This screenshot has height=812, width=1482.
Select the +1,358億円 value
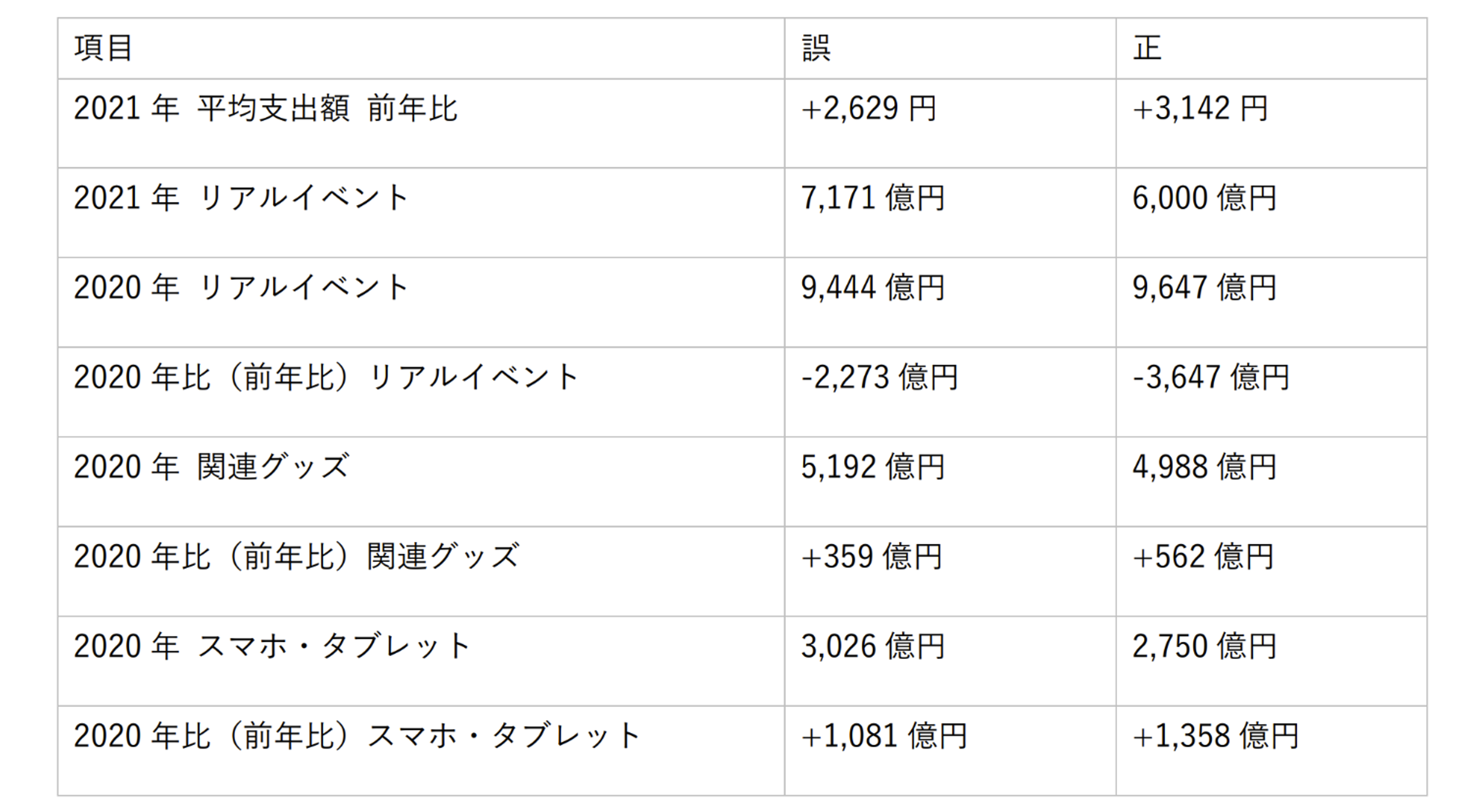pyautogui.click(x=1216, y=736)
